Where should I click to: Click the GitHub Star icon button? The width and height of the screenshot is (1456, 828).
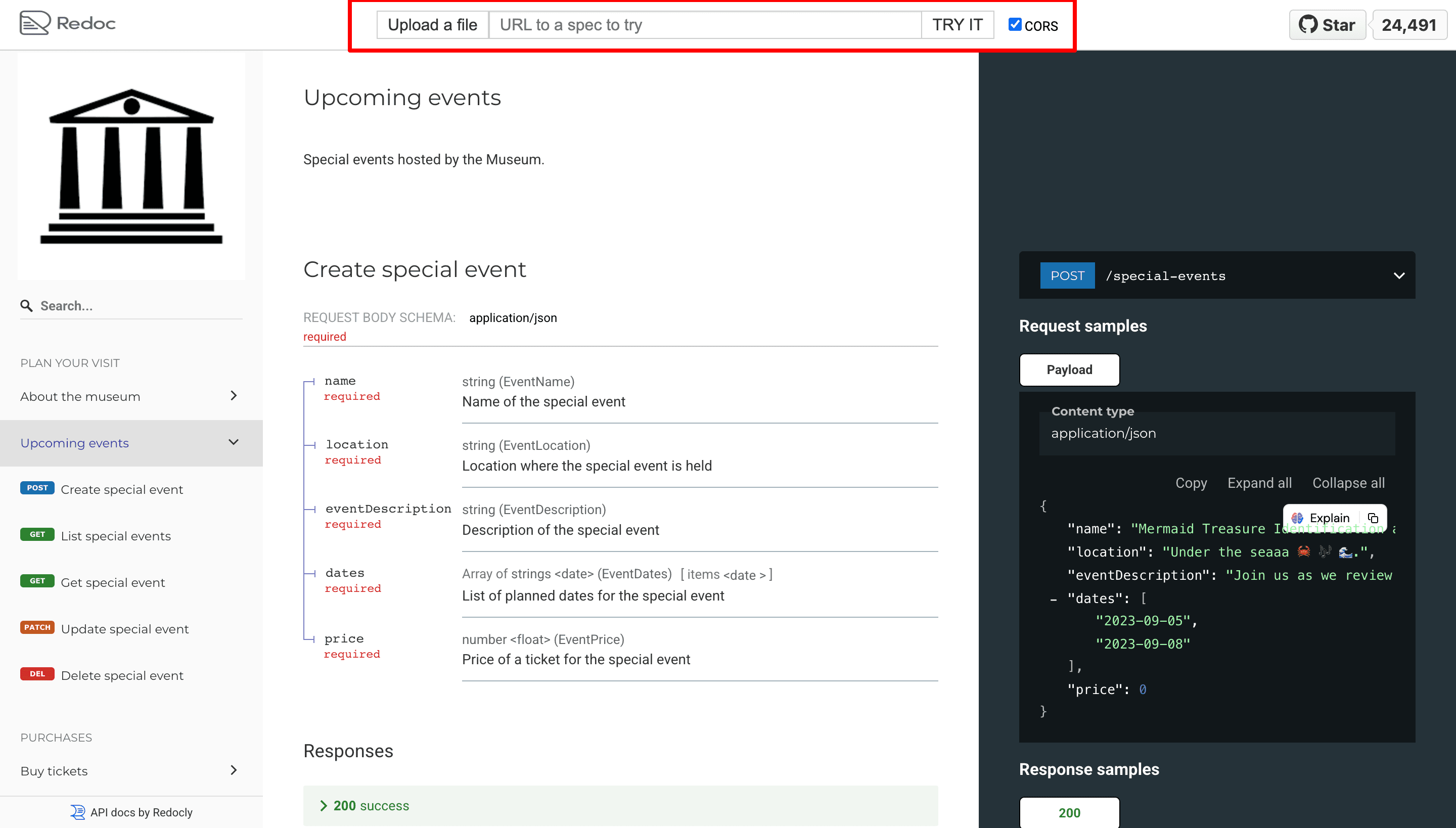pyautogui.click(x=1327, y=25)
